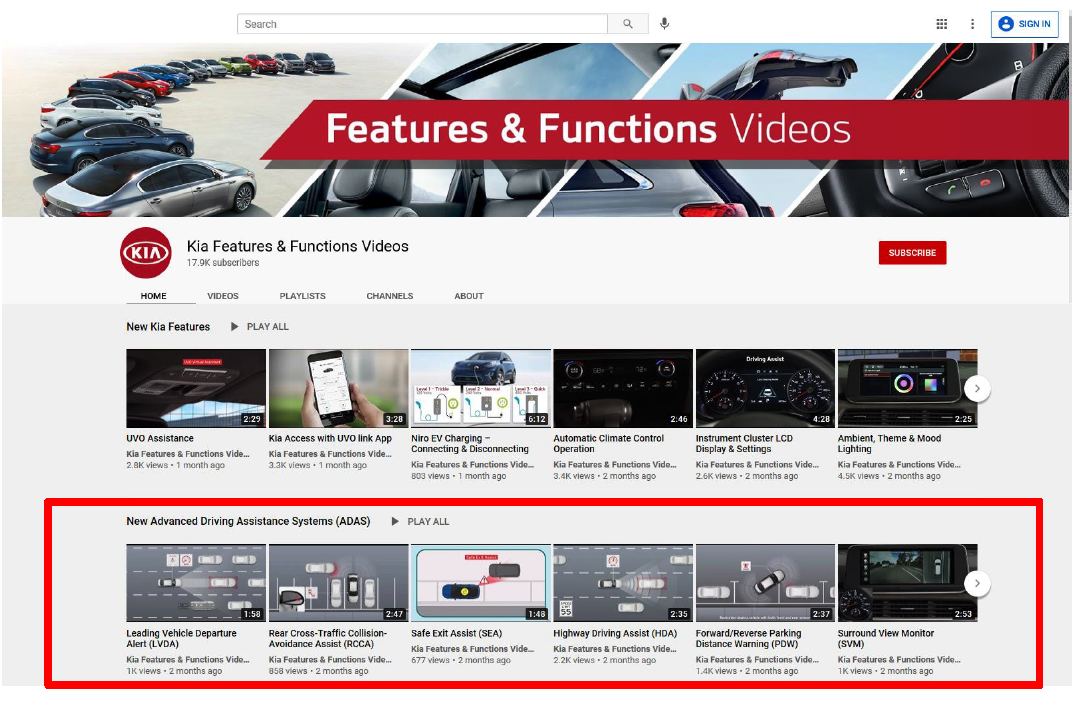Show more videos in the ADAS row
This screenshot has width=1075, height=705.
click(977, 584)
